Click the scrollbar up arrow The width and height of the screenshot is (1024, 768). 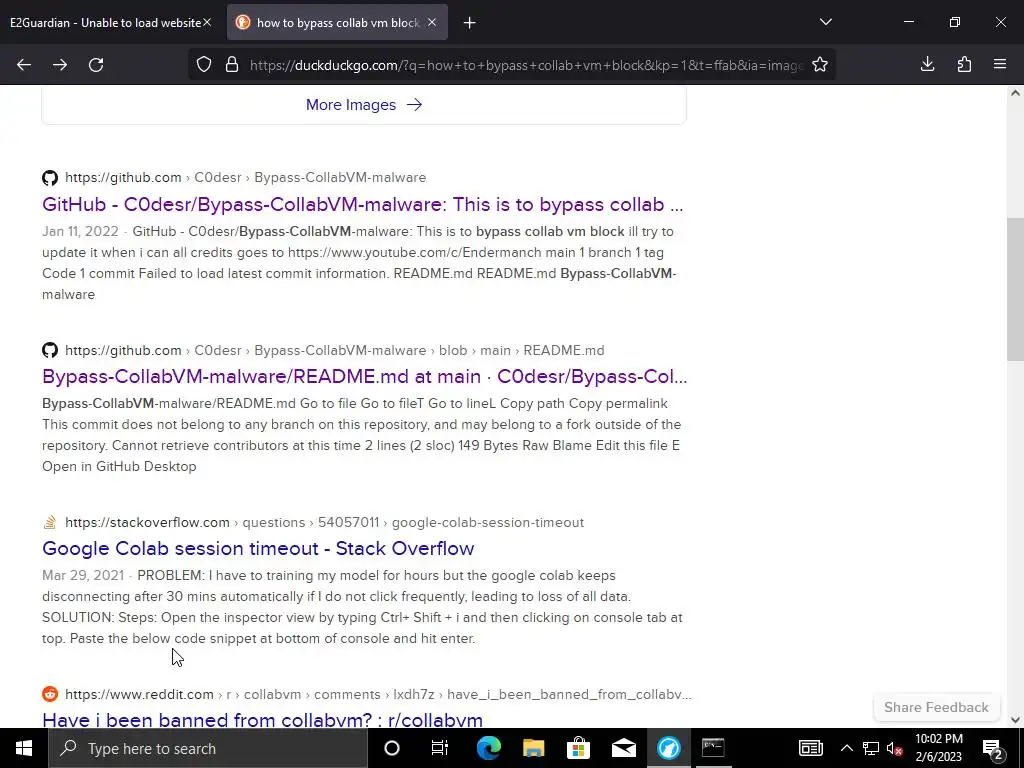click(1015, 93)
